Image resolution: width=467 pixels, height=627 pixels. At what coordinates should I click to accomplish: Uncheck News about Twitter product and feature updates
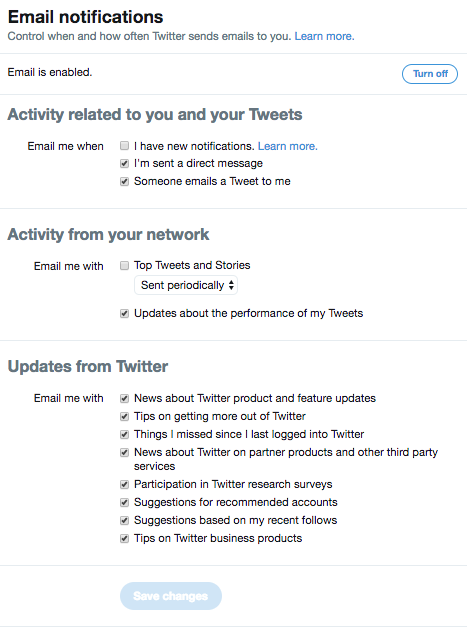[x=124, y=398]
